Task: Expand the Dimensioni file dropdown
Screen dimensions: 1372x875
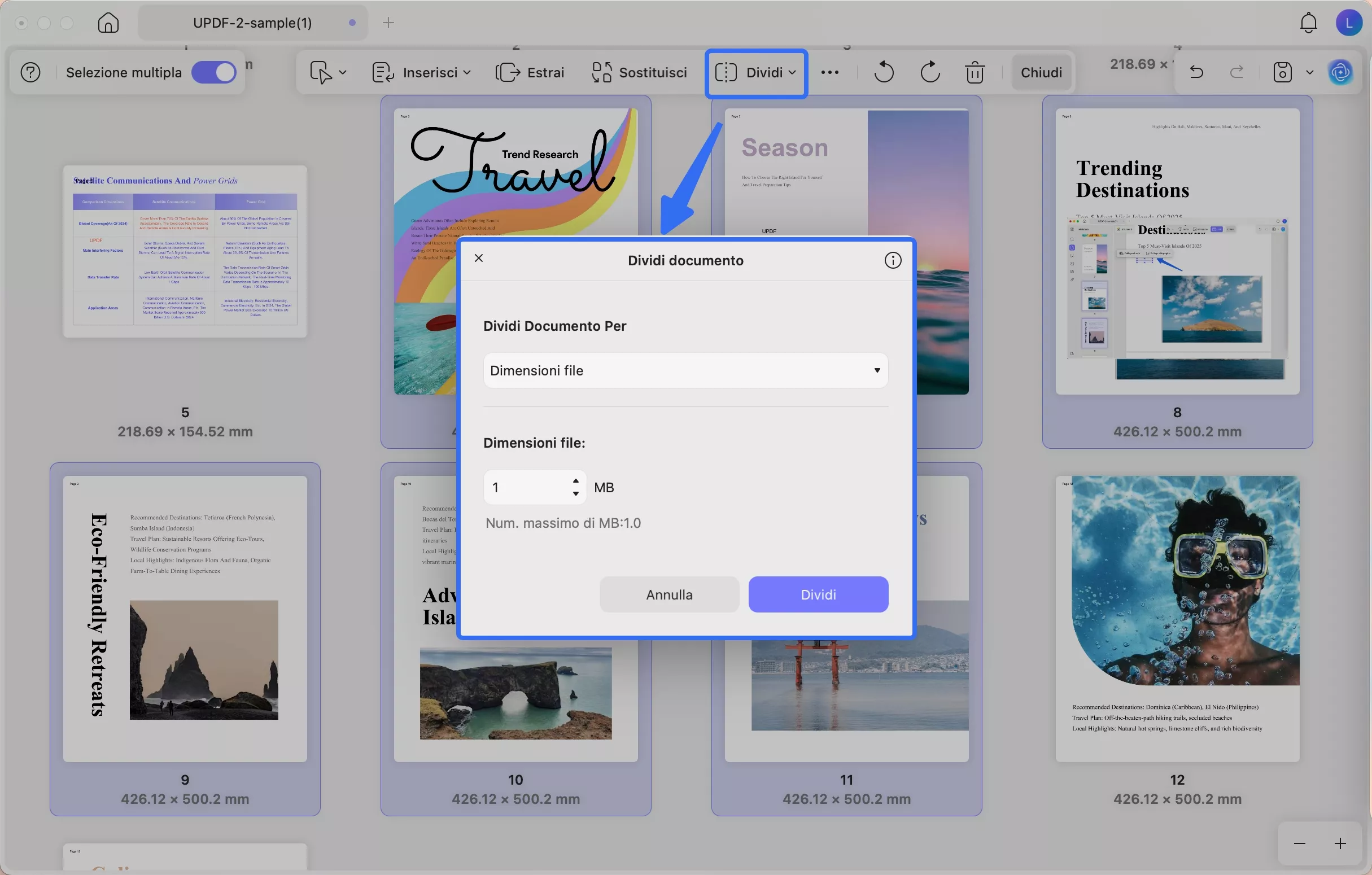Action: 685,370
